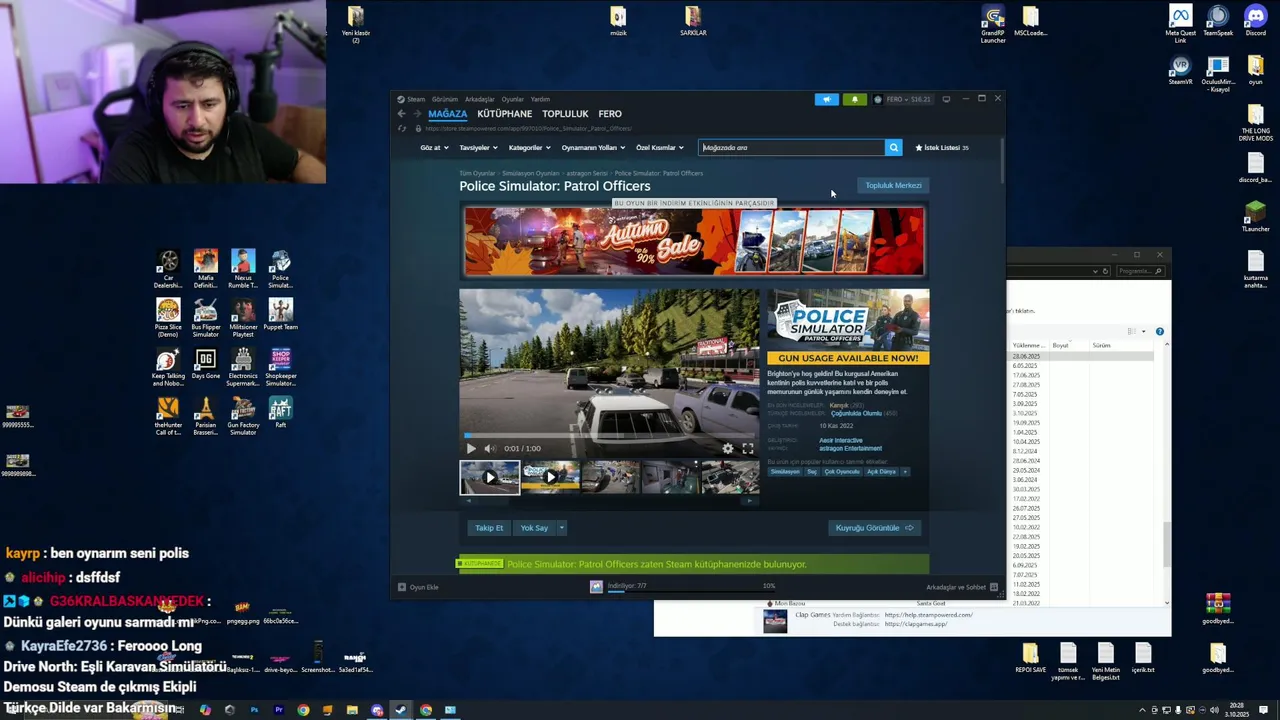This screenshot has width=1280, height=720.
Task: Expand the Oynamanın Yolları dropdown
Action: (592, 147)
